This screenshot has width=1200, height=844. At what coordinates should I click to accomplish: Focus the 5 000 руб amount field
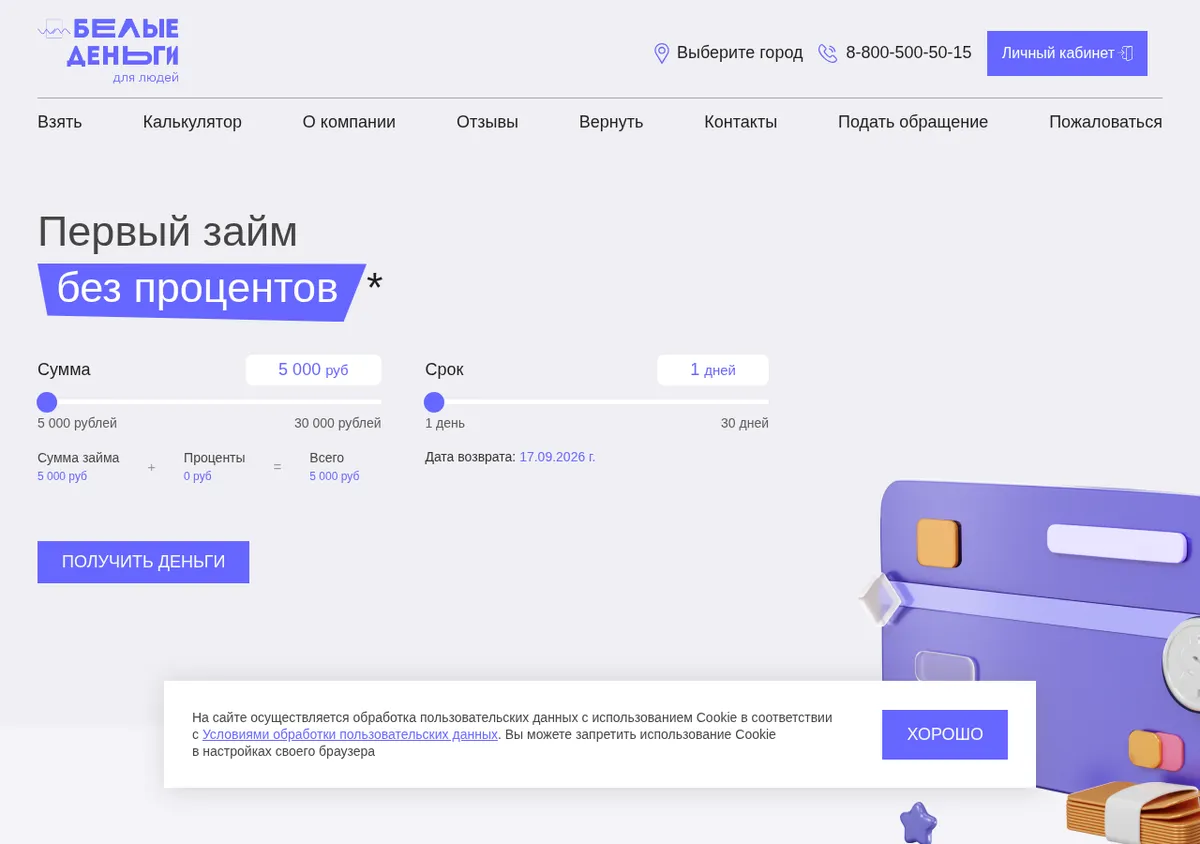pyautogui.click(x=313, y=370)
